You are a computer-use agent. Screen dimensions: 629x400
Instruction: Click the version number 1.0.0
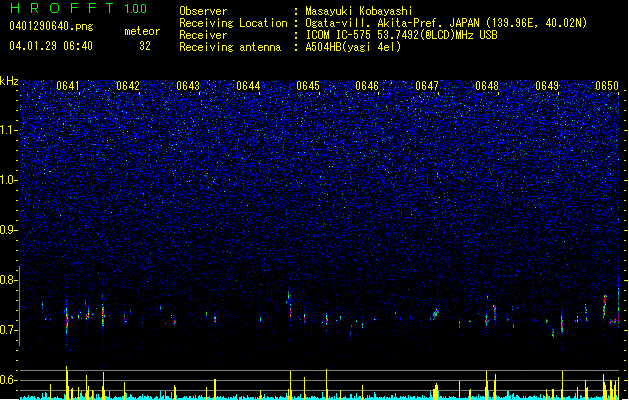(x=135, y=9)
